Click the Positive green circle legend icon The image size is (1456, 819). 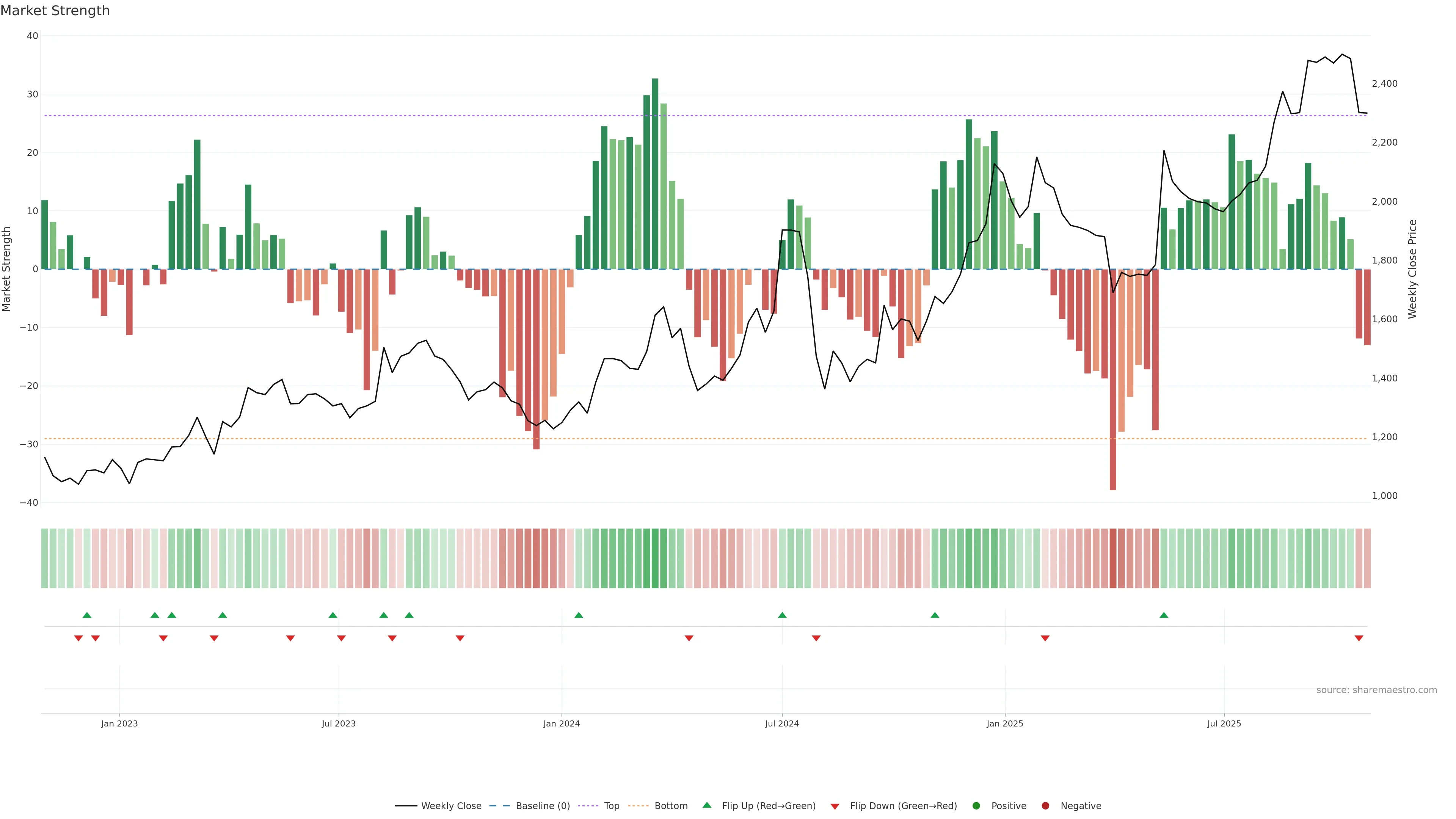coord(976,805)
